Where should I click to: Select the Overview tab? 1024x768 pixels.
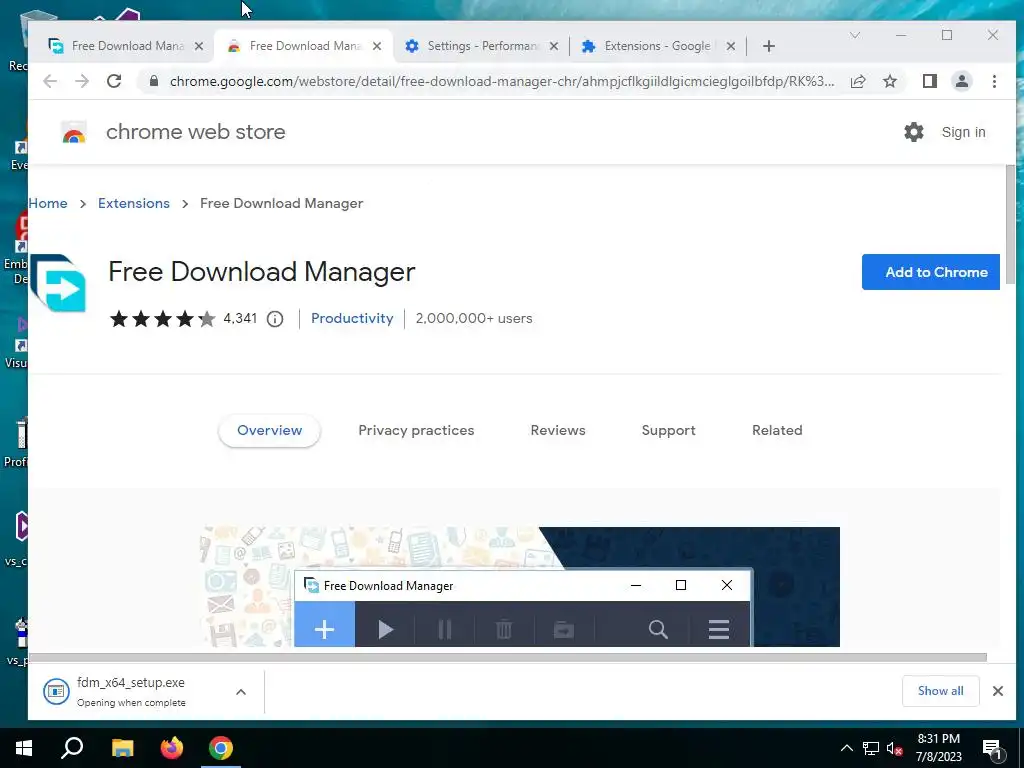[269, 430]
